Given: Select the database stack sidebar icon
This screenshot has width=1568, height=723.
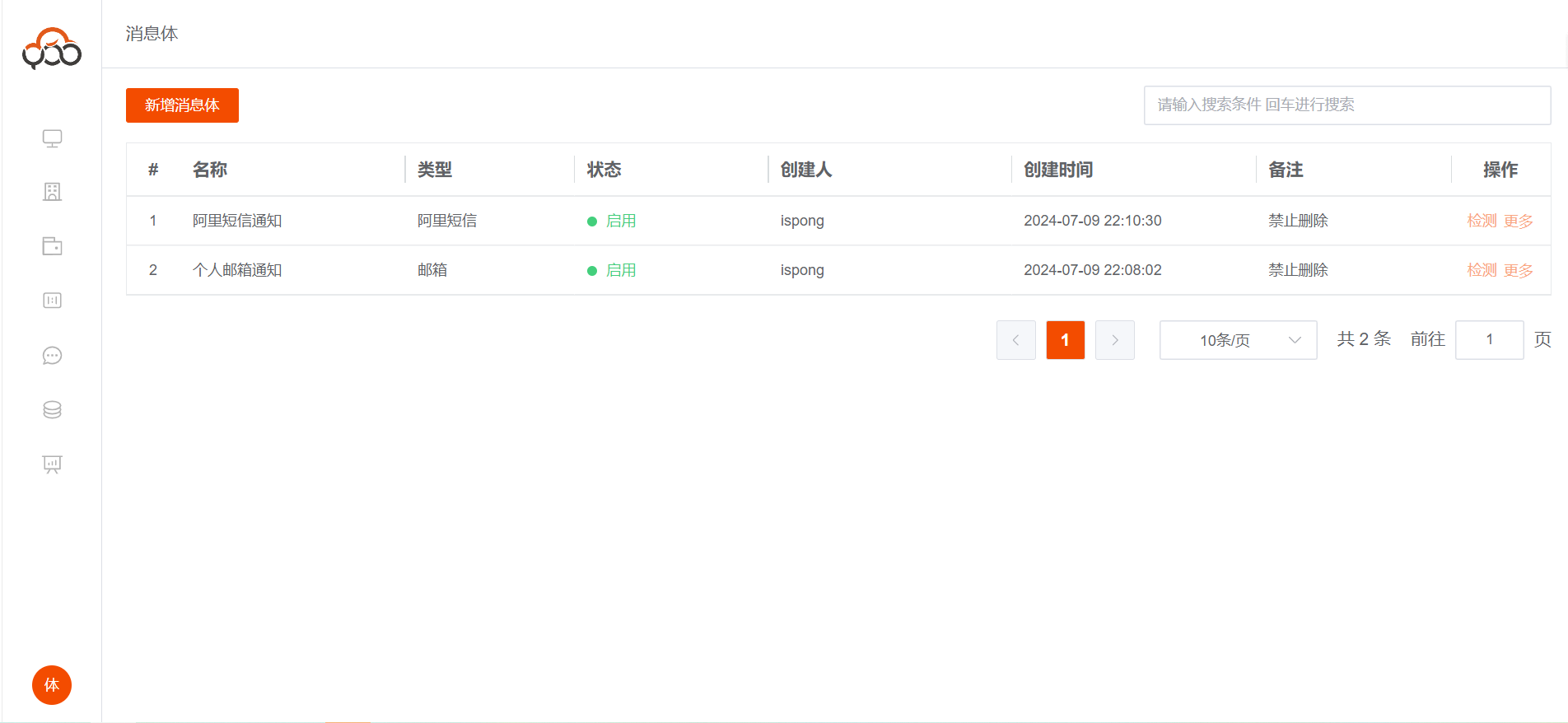Looking at the screenshot, I should pyautogui.click(x=52, y=410).
